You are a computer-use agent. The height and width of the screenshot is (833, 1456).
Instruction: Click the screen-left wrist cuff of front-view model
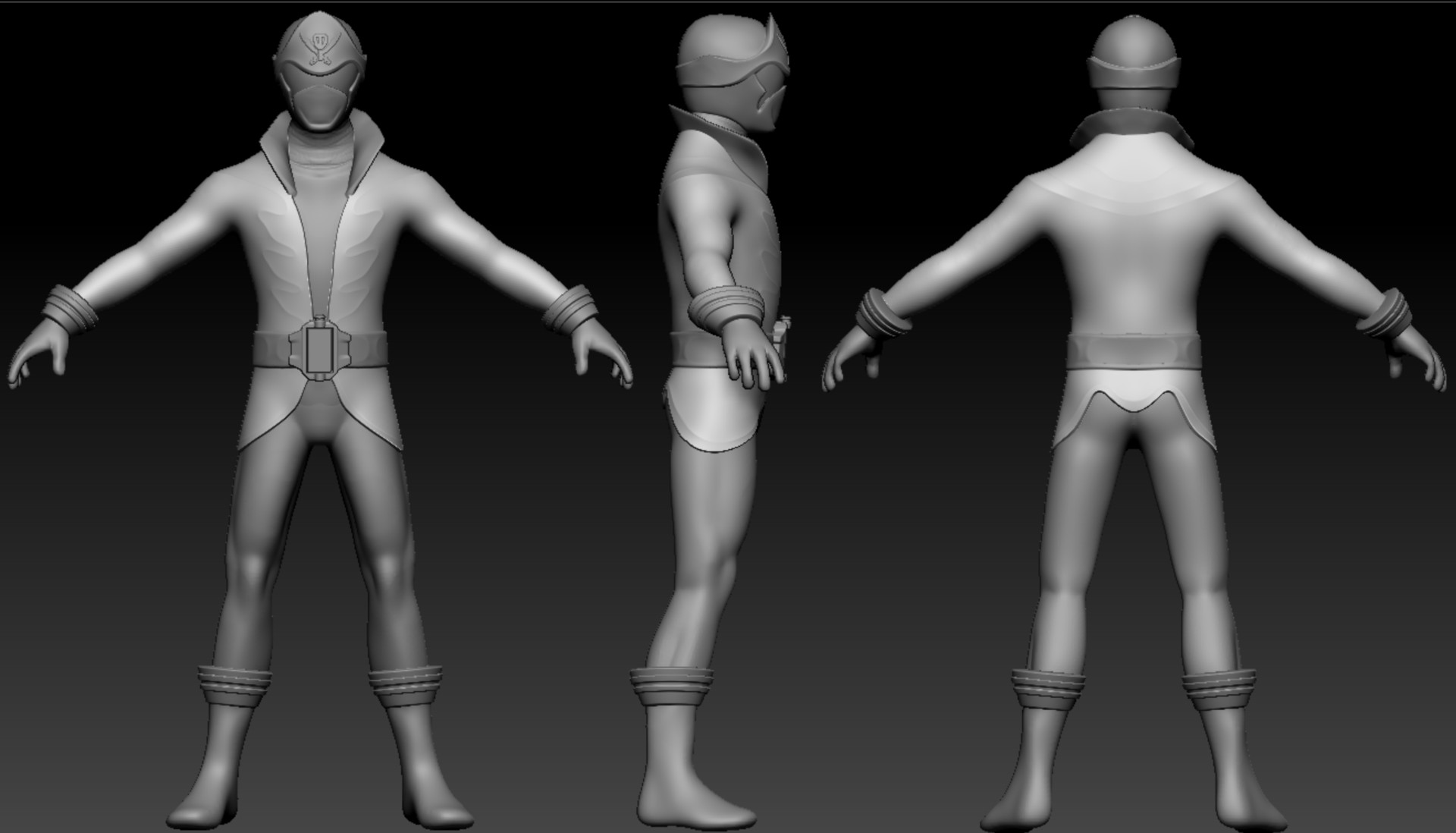click(70, 308)
